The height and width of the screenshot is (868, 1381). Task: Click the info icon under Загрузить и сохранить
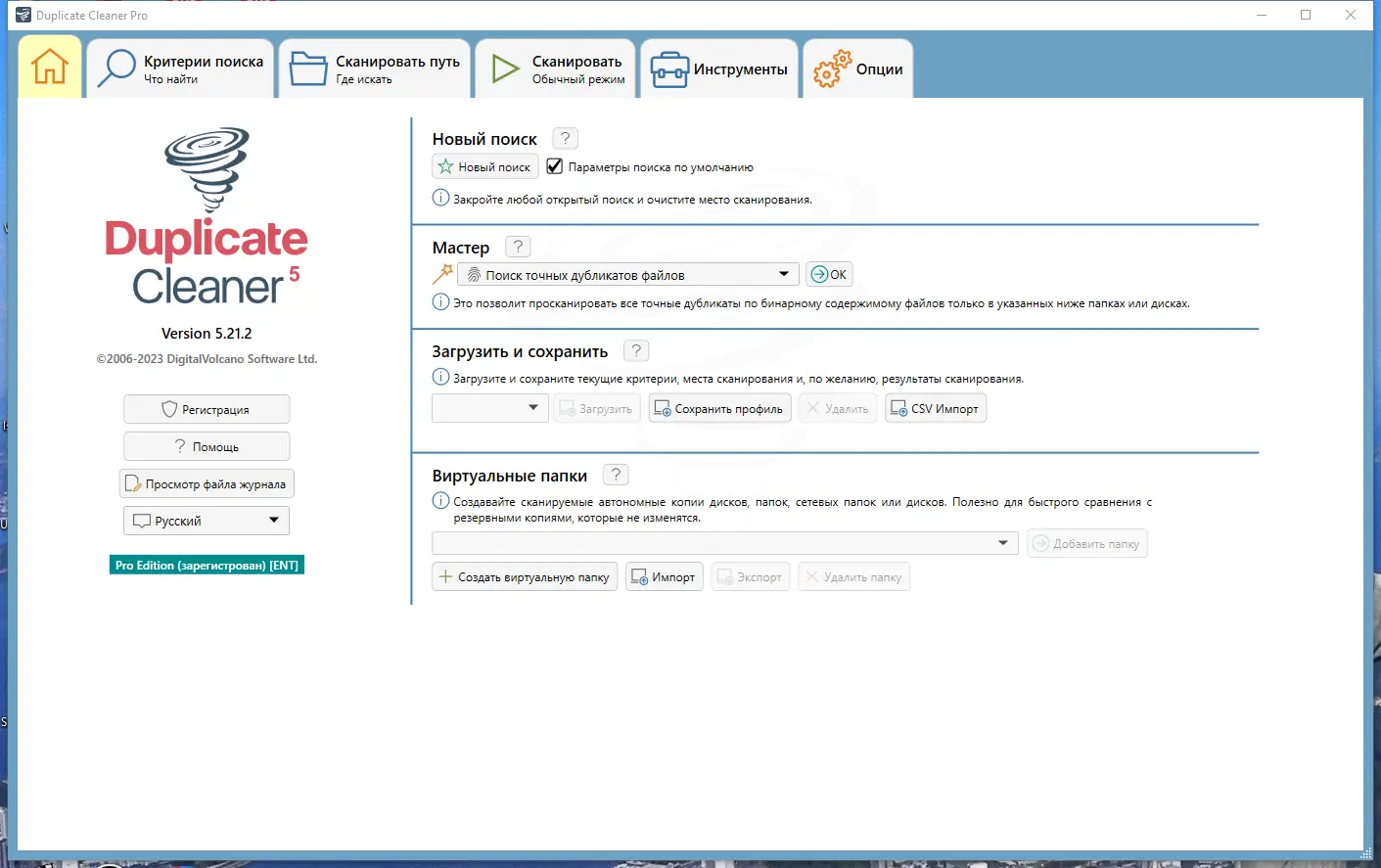[x=441, y=377]
